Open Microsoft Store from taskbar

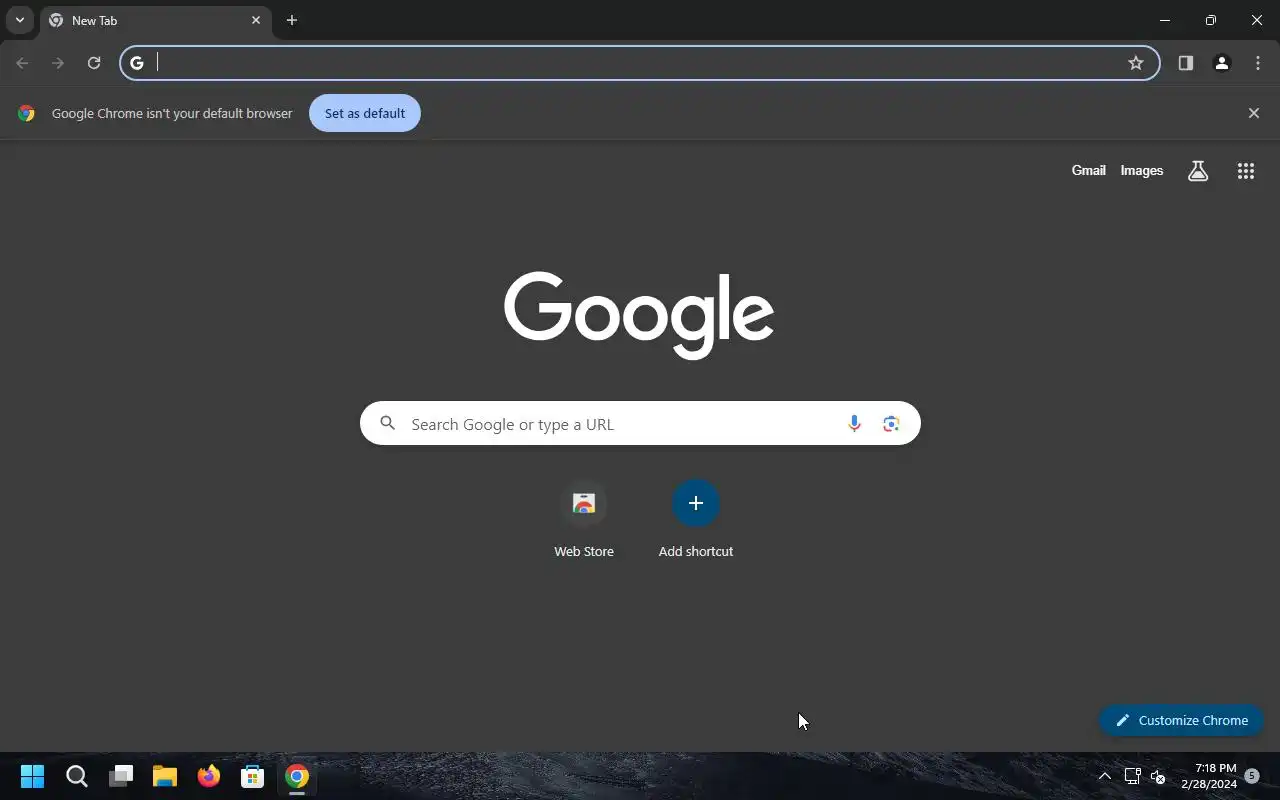[x=253, y=776]
